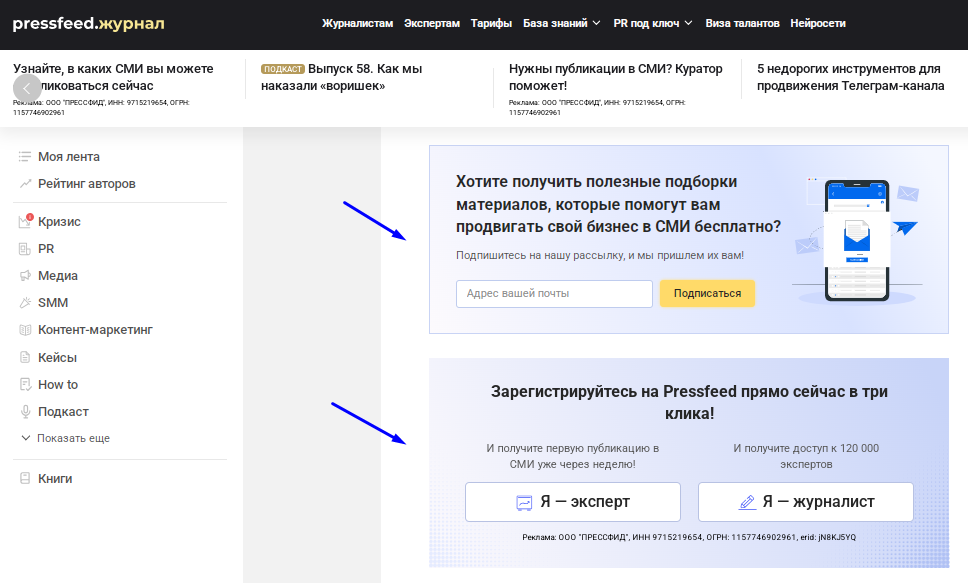The image size is (968, 583).
Task: Click the expert chat icon on button
Action: [x=524, y=502]
